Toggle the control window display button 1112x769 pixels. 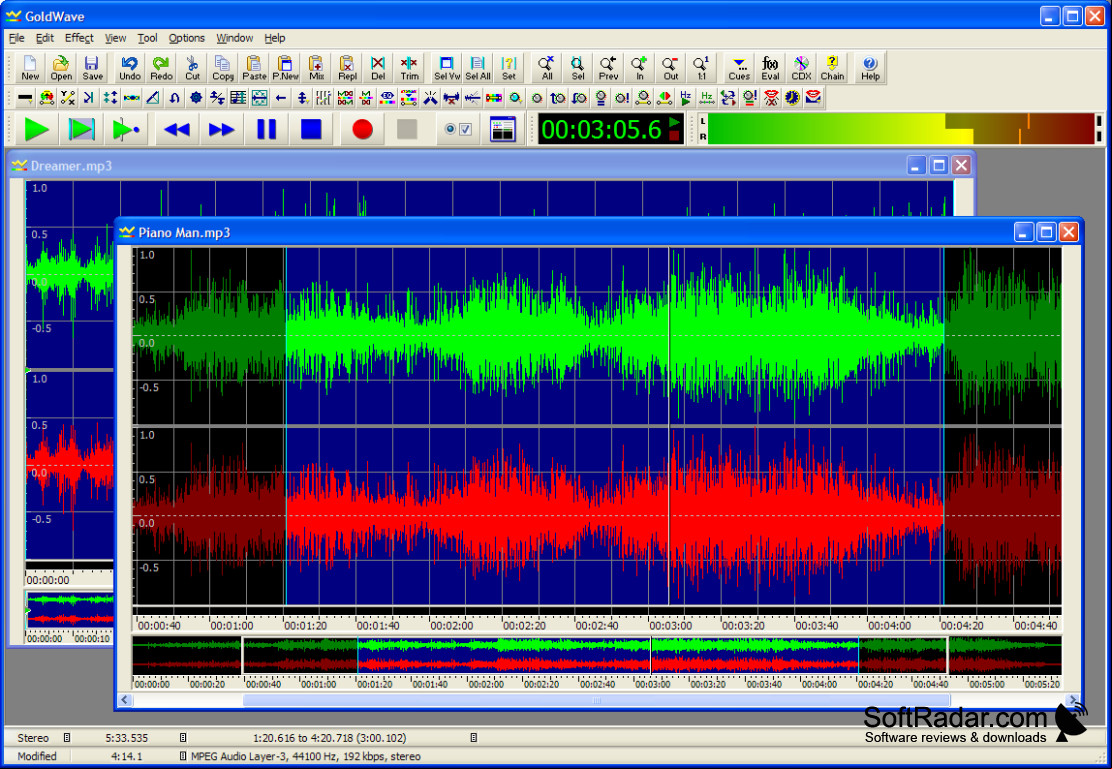[x=502, y=129]
